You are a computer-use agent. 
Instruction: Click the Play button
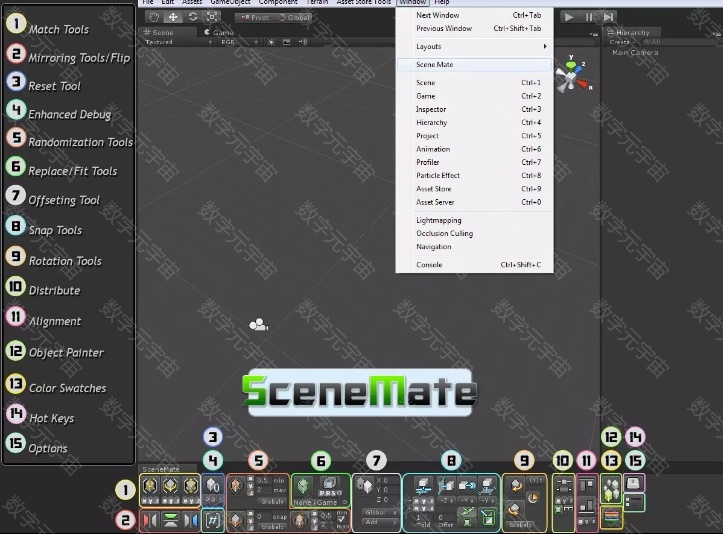(569, 17)
